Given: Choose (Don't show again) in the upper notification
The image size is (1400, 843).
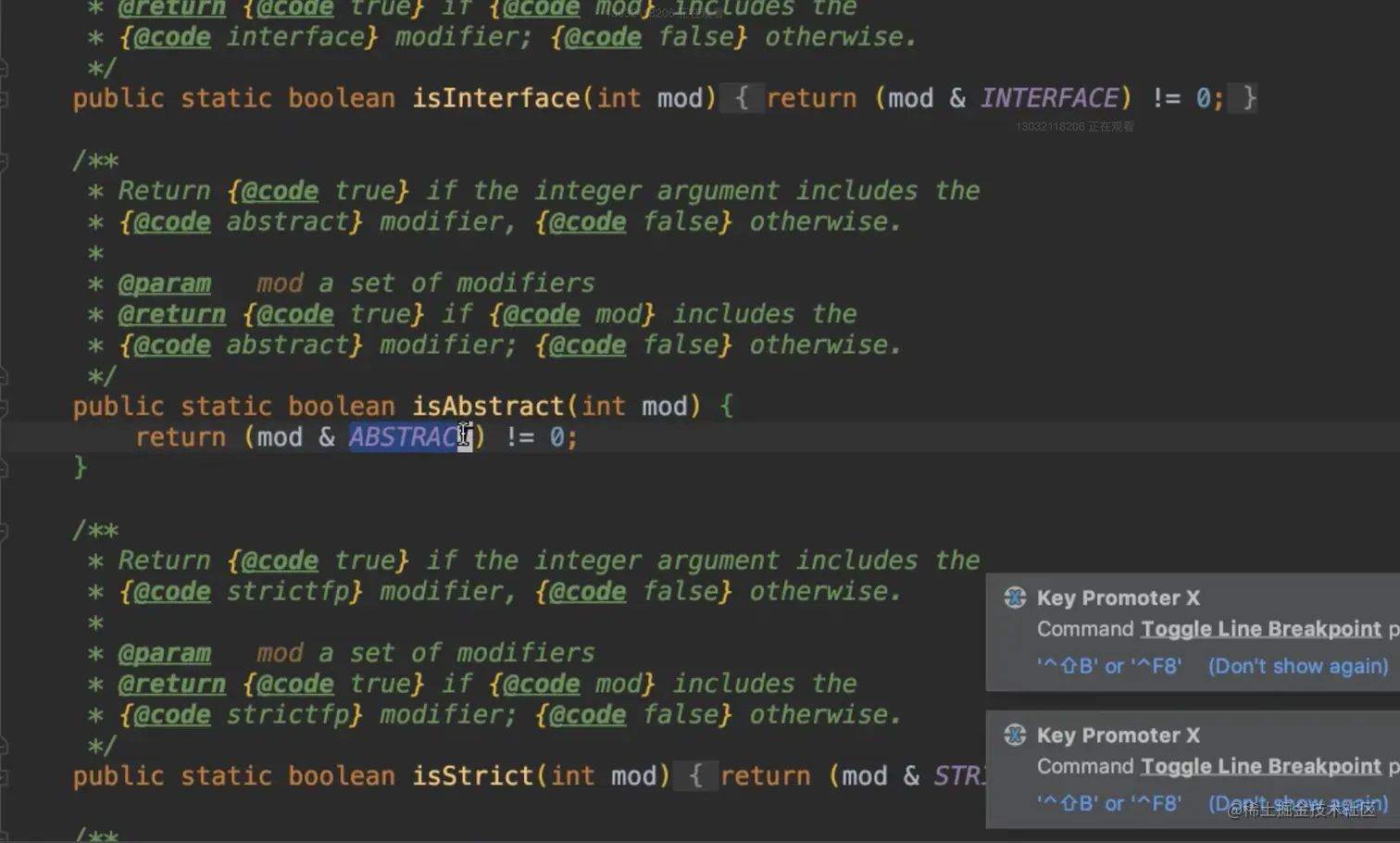Looking at the screenshot, I should point(1298,666).
